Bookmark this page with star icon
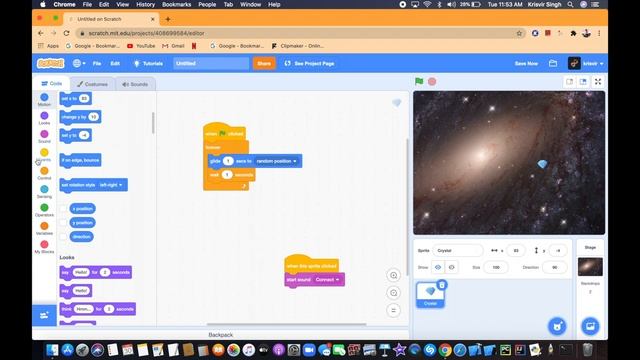The height and width of the screenshot is (360, 640). 519,33
